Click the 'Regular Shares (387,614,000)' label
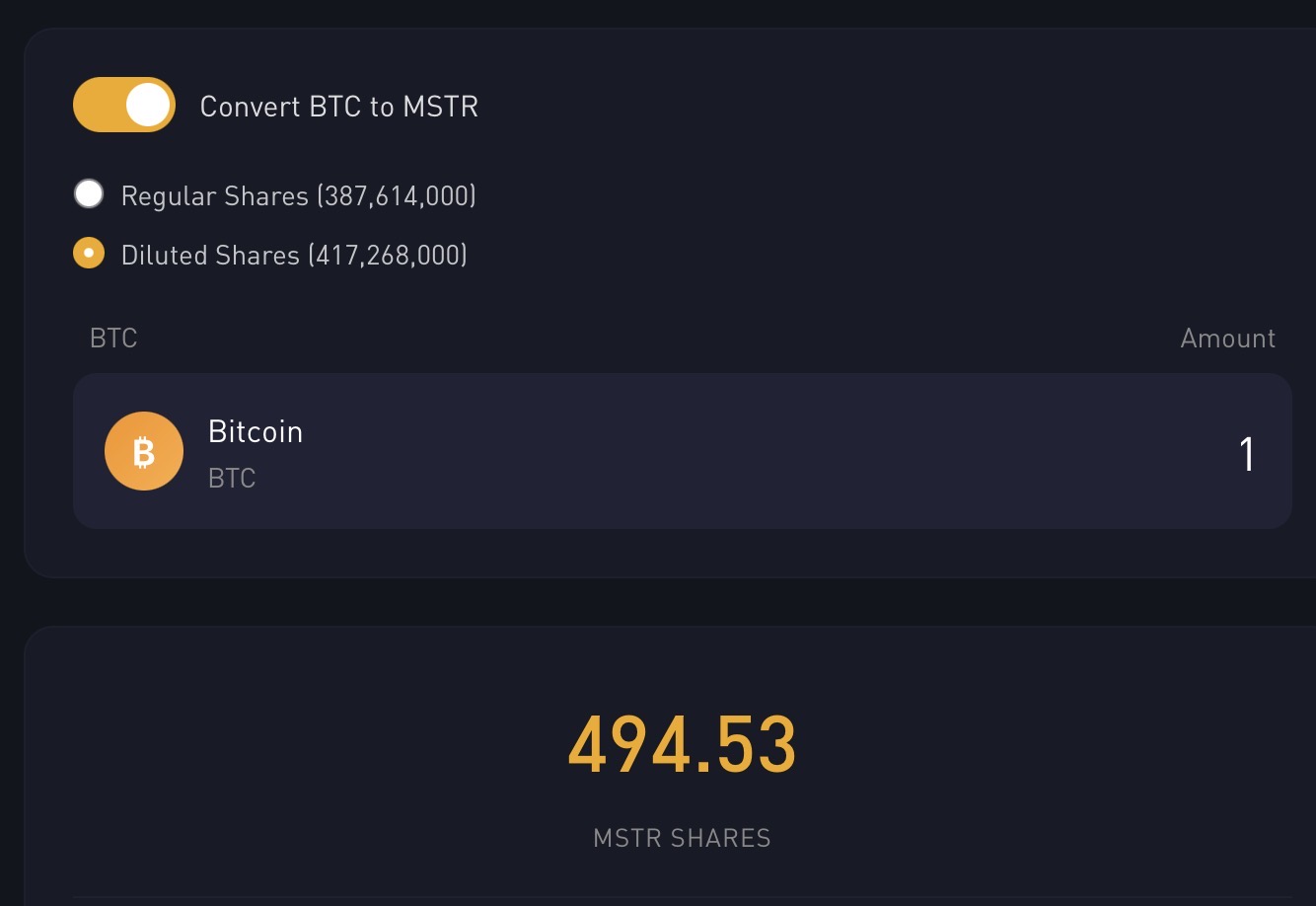1316x906 pixels. coord(299,195)
